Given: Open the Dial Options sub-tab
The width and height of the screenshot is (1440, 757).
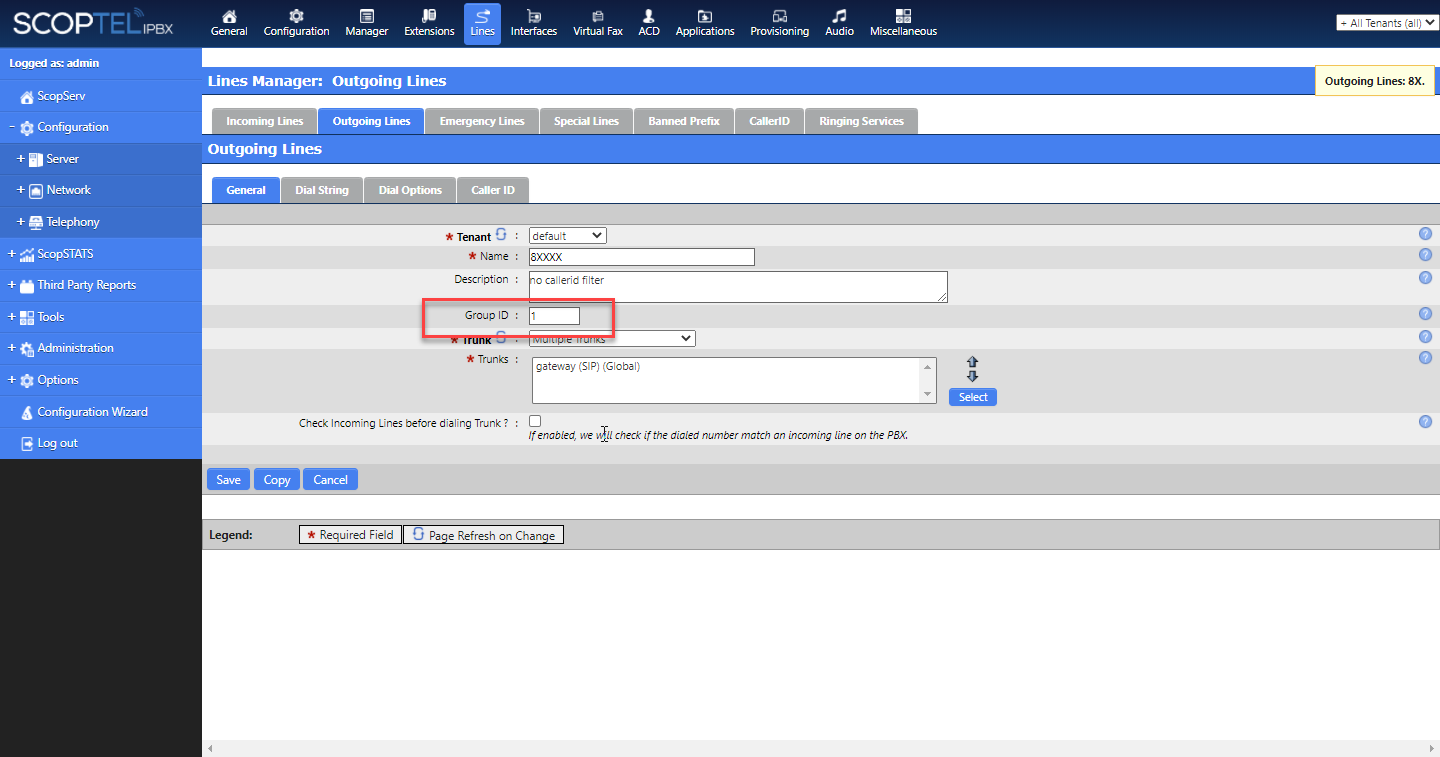Looking at the screenshot, I should (410, 190).
